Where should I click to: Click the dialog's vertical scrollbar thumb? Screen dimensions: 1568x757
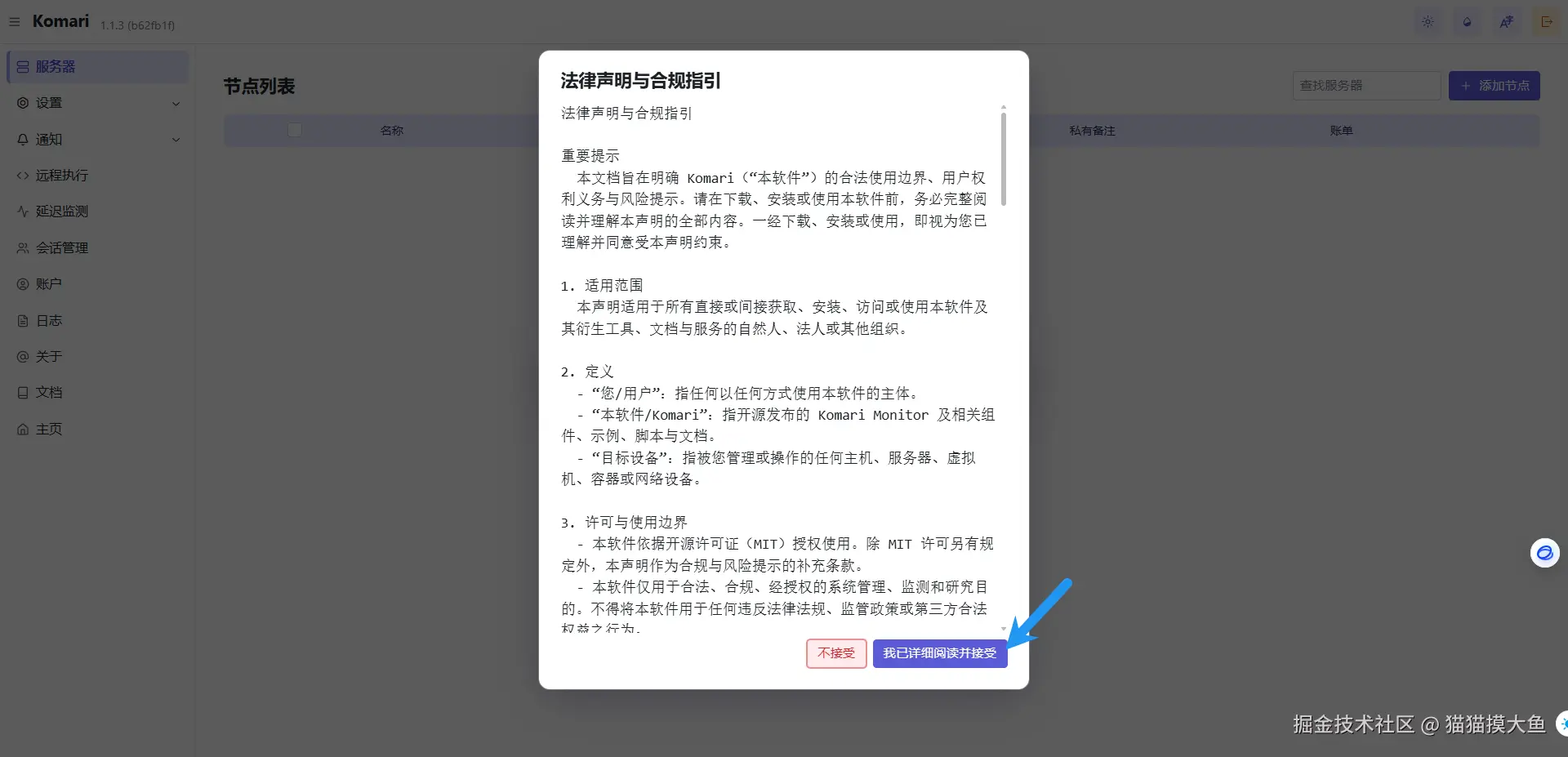click(1004, 159)
